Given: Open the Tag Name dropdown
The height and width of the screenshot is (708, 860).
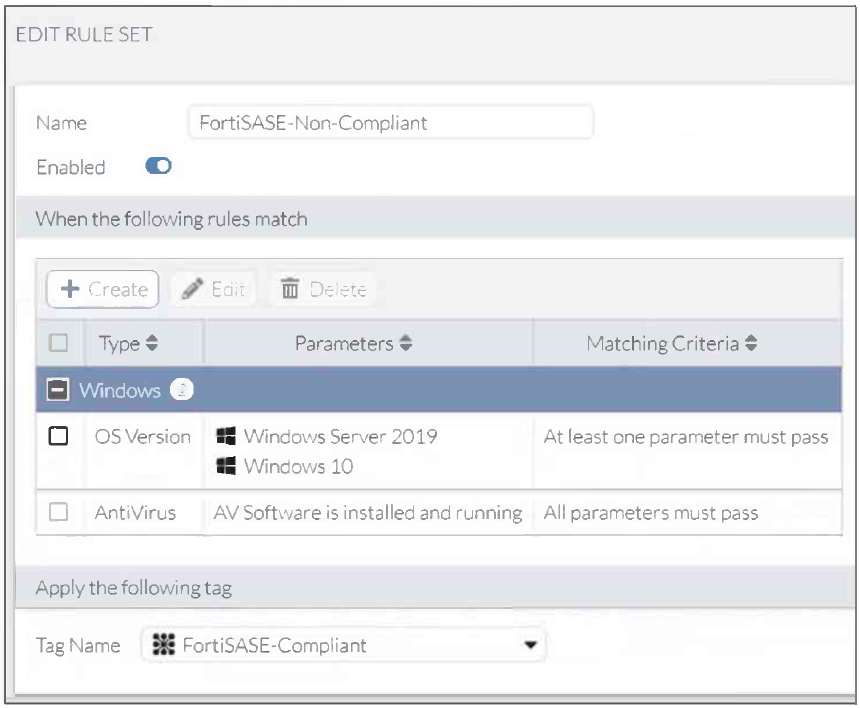Looking at the screenshot, I should (x=530, y=645).
